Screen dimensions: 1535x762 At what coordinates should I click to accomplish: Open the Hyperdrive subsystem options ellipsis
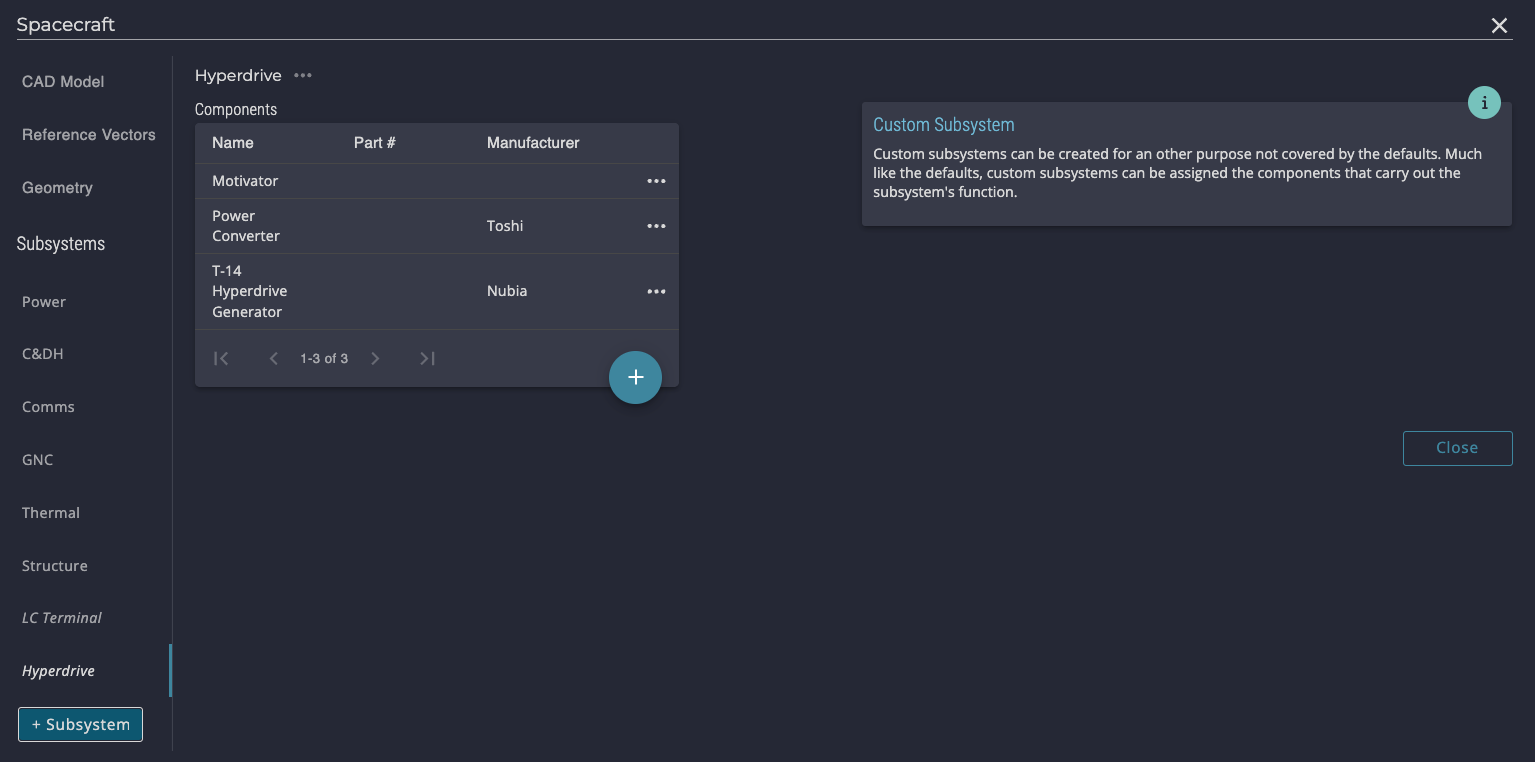point(303,76)
